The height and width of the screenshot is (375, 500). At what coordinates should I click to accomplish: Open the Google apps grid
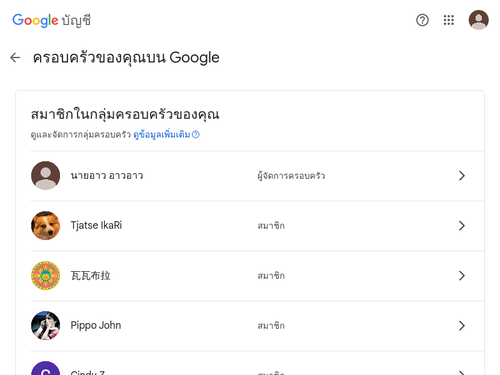click(x=449, y=20)
